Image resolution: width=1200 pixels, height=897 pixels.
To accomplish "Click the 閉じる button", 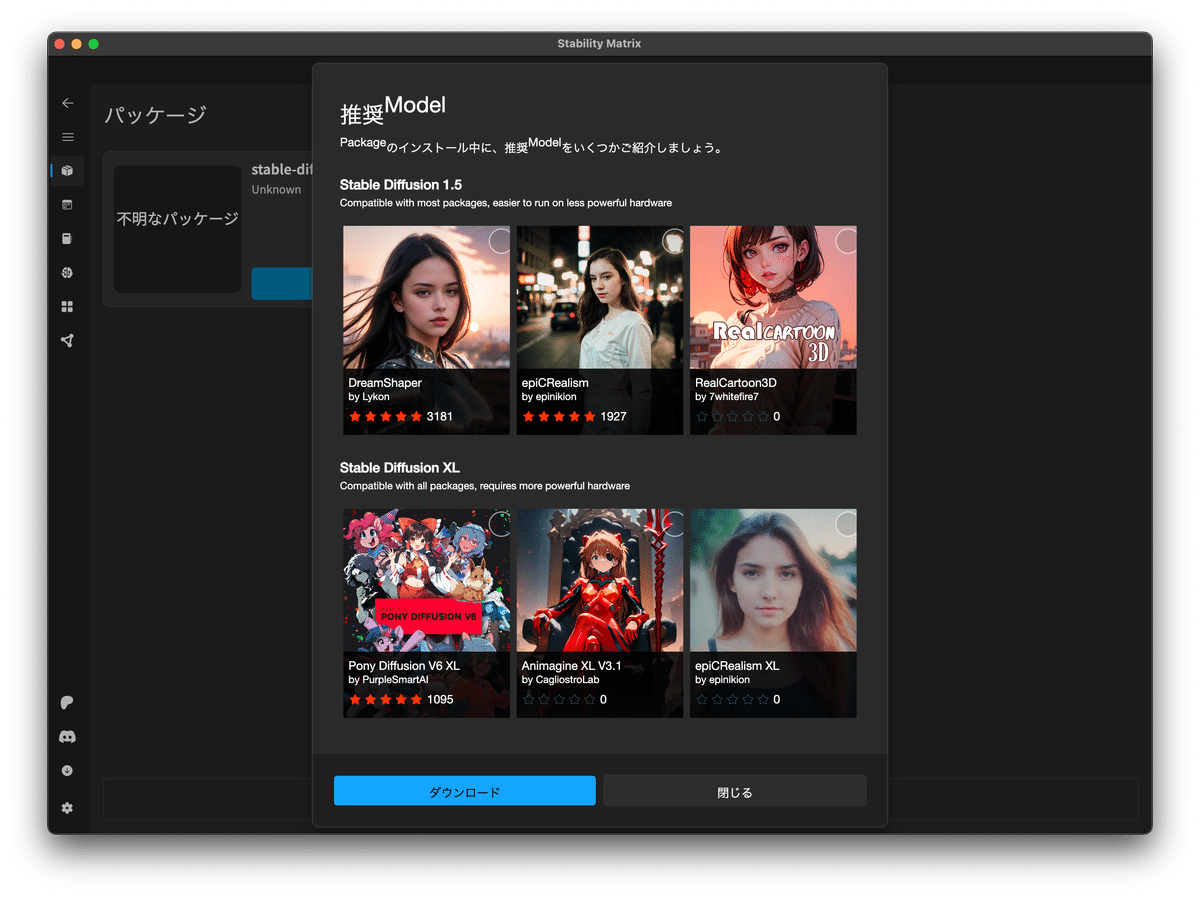I will click(735, 791).
